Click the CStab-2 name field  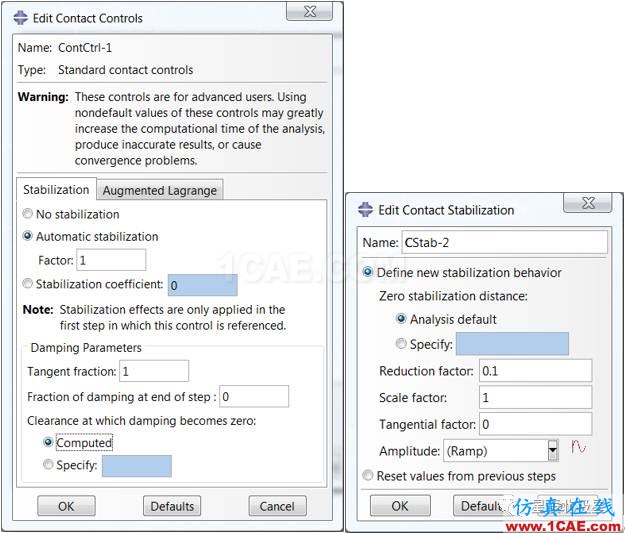pyautogui.click(x=504, y=242)
